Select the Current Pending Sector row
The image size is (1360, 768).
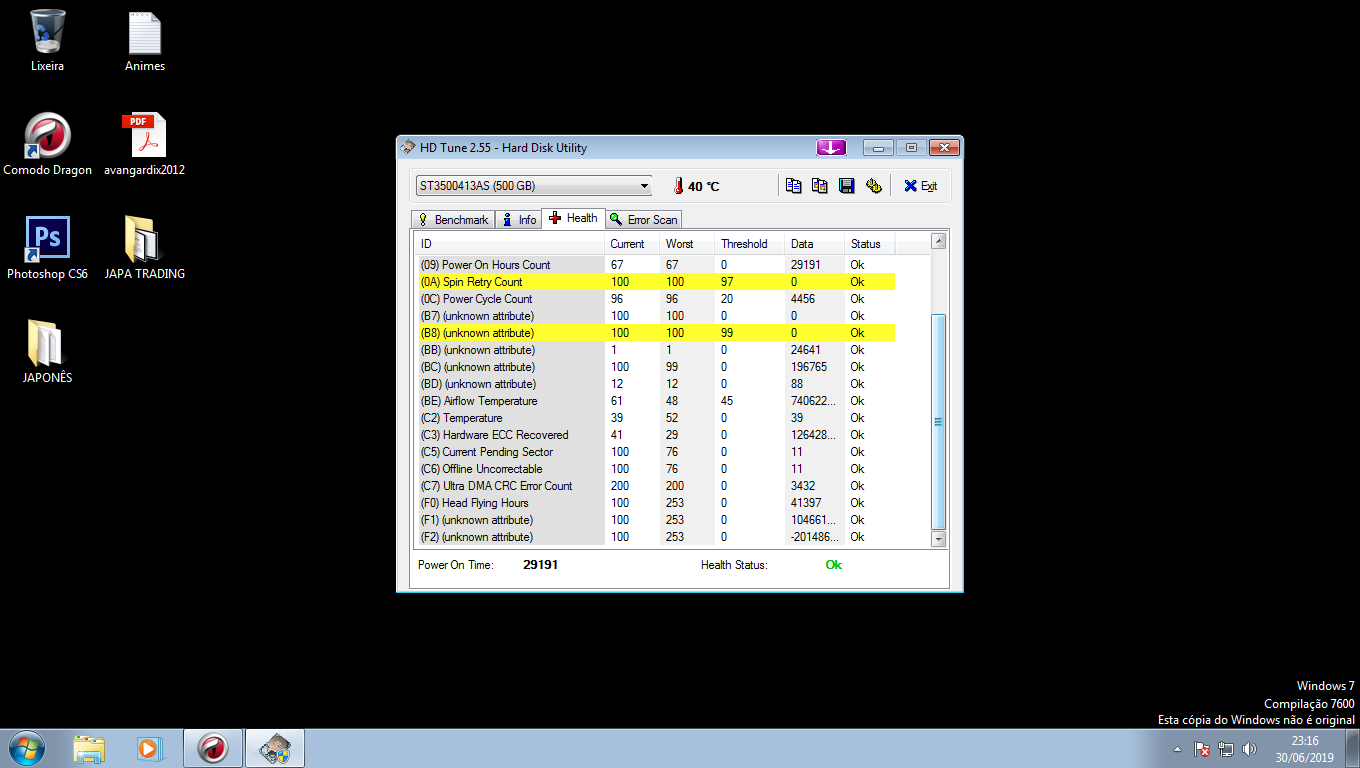tap(655, 452)
